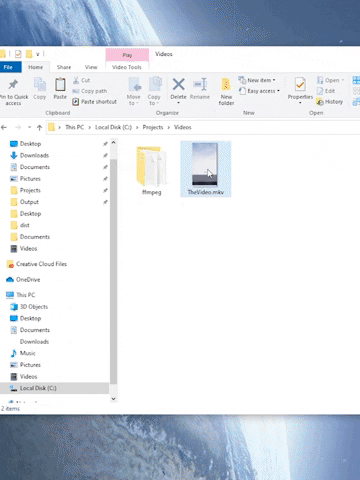The width and height of the screenshot is (360, 480).
Task: Click the Move to icon
Action: pos(134,85)
